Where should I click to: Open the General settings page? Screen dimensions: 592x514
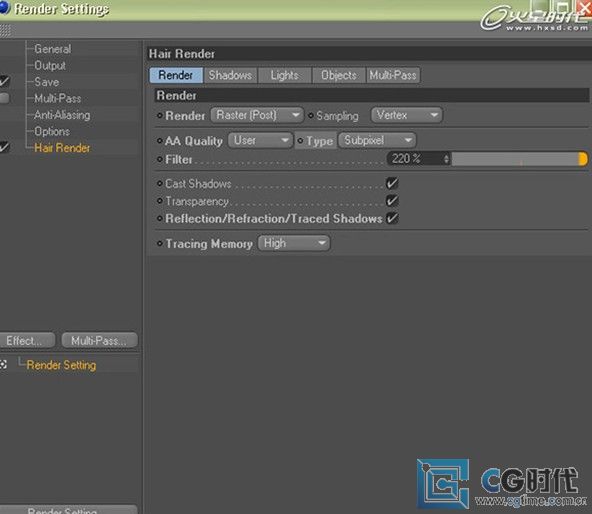pyautogui.click(x=52, y=49)
